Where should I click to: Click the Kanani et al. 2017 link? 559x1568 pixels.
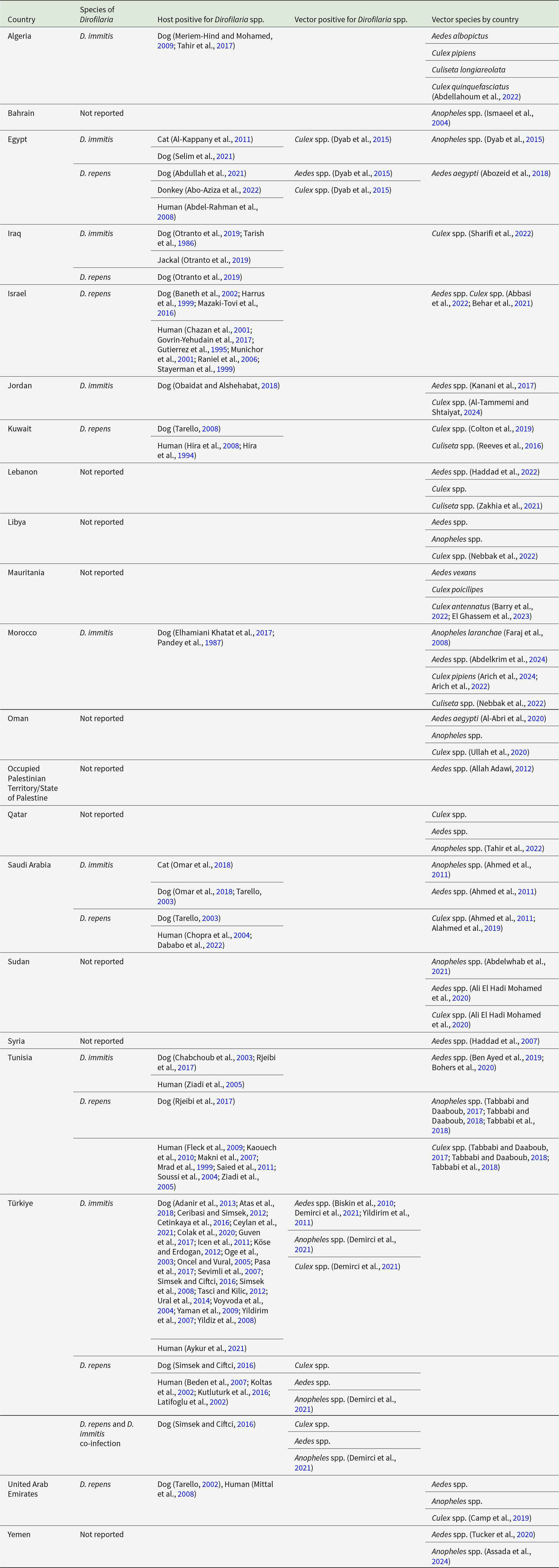(x=526, y=385)
